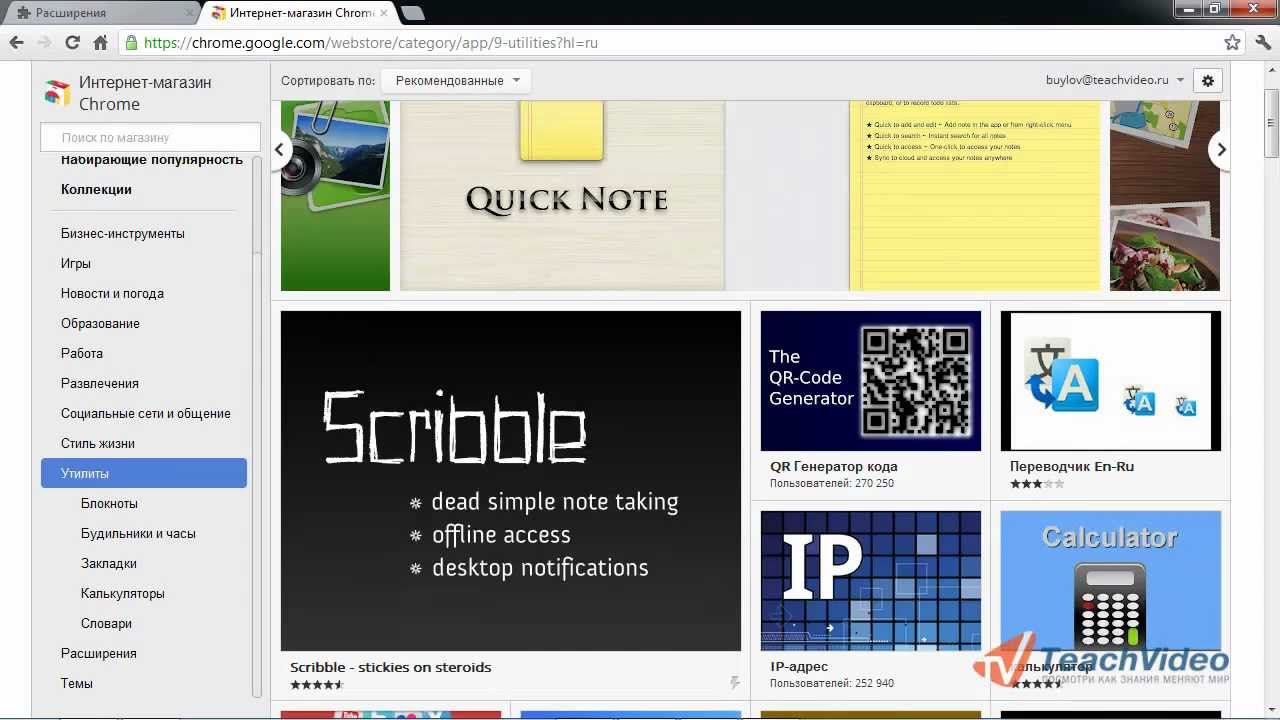Click the Переводчик En-Ru title text
This screenshot has width=1280, height=720.
tap(1072, 467)
